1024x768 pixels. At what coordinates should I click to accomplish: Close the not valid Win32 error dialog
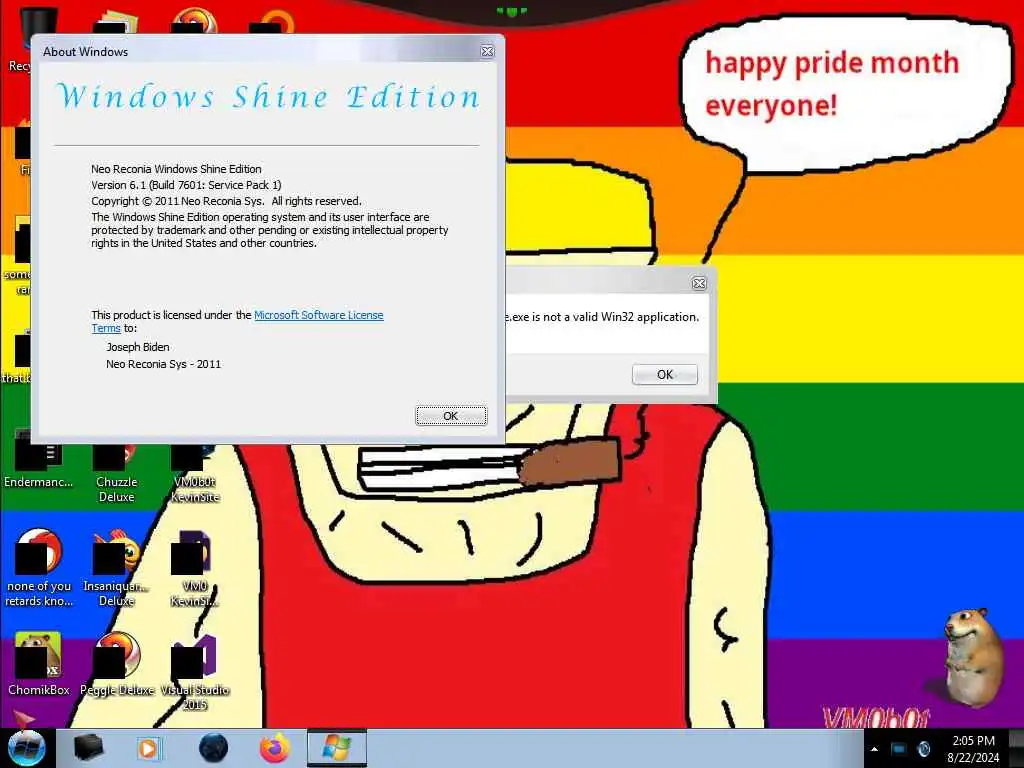(699, 283)
